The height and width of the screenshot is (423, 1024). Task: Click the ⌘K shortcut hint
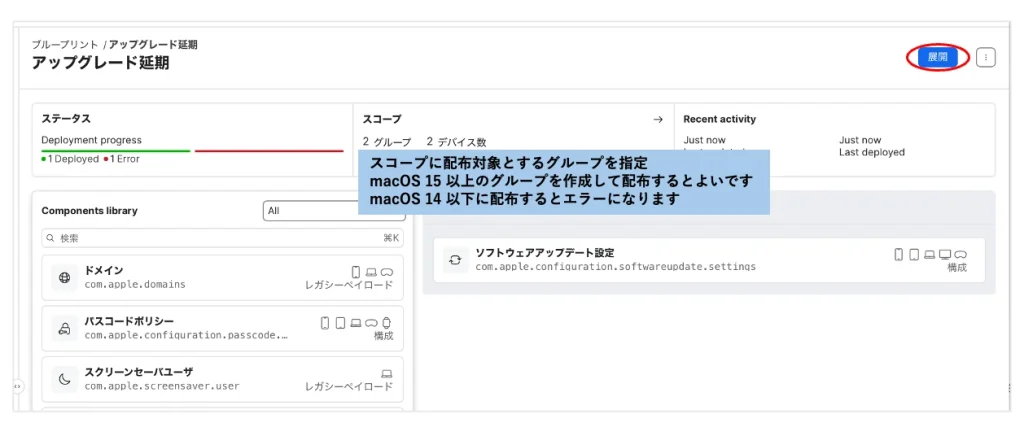pos(390,238)
